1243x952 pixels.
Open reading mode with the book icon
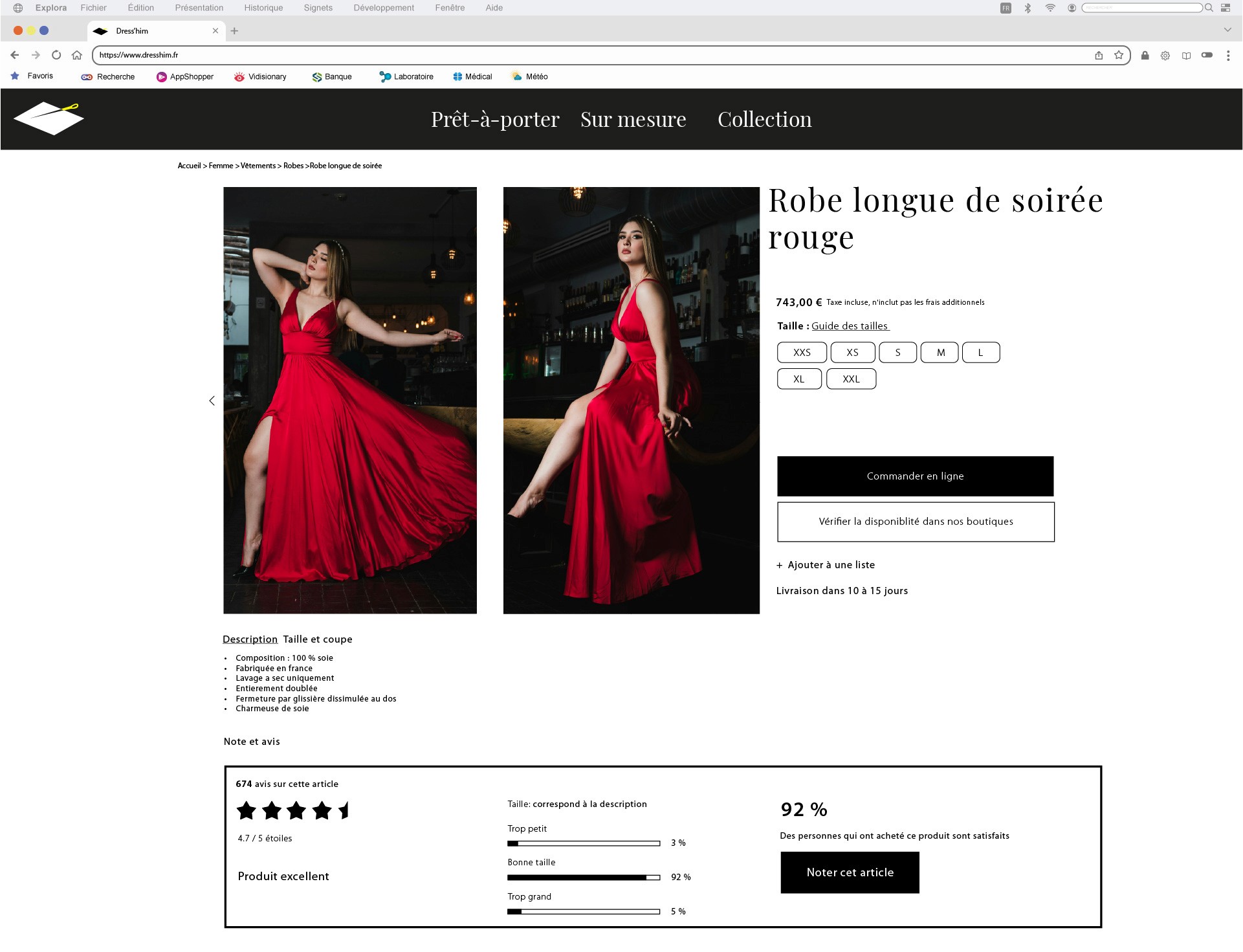1186,56
